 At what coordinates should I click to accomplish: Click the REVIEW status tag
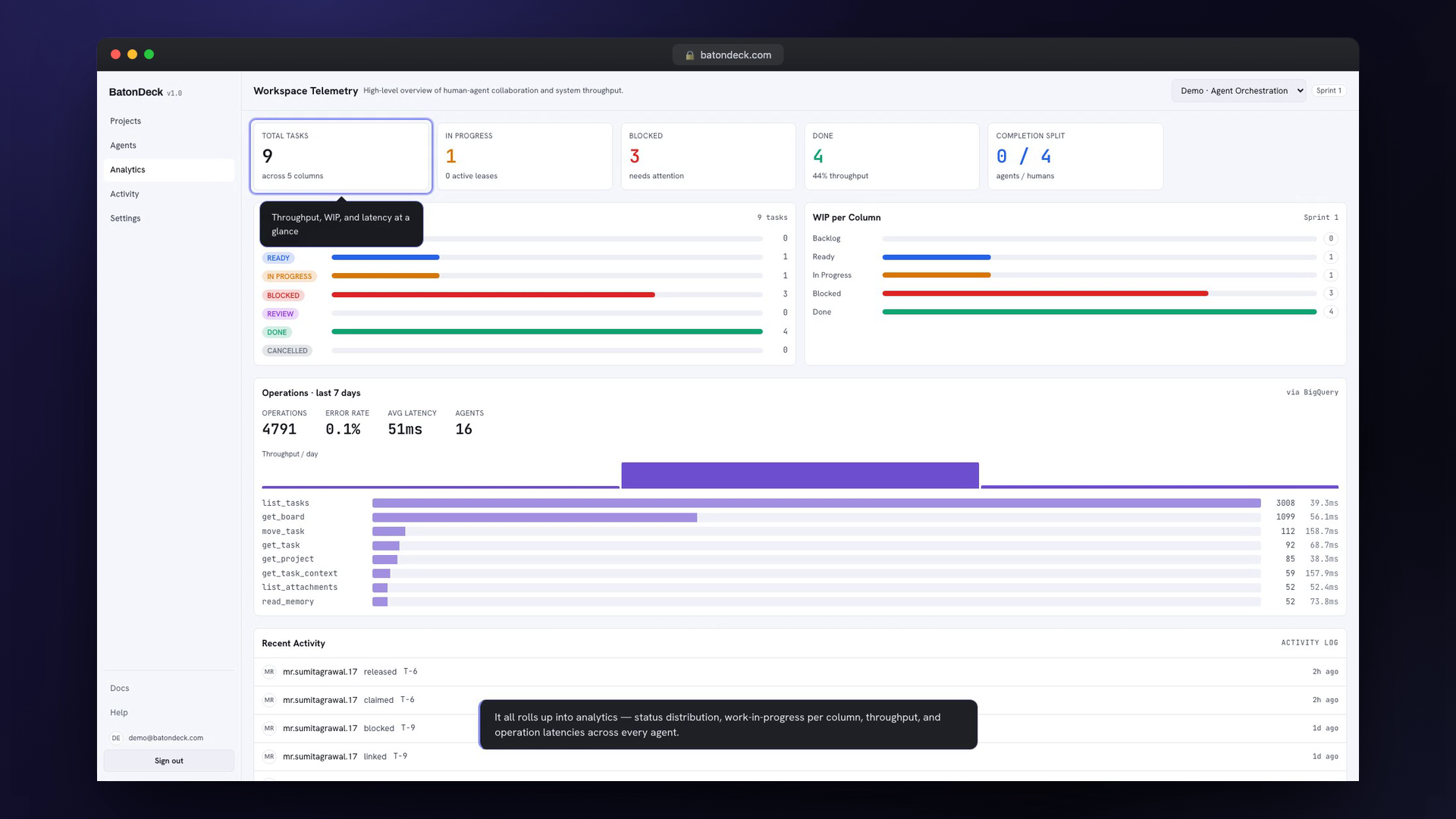click(x=280, y=314)
